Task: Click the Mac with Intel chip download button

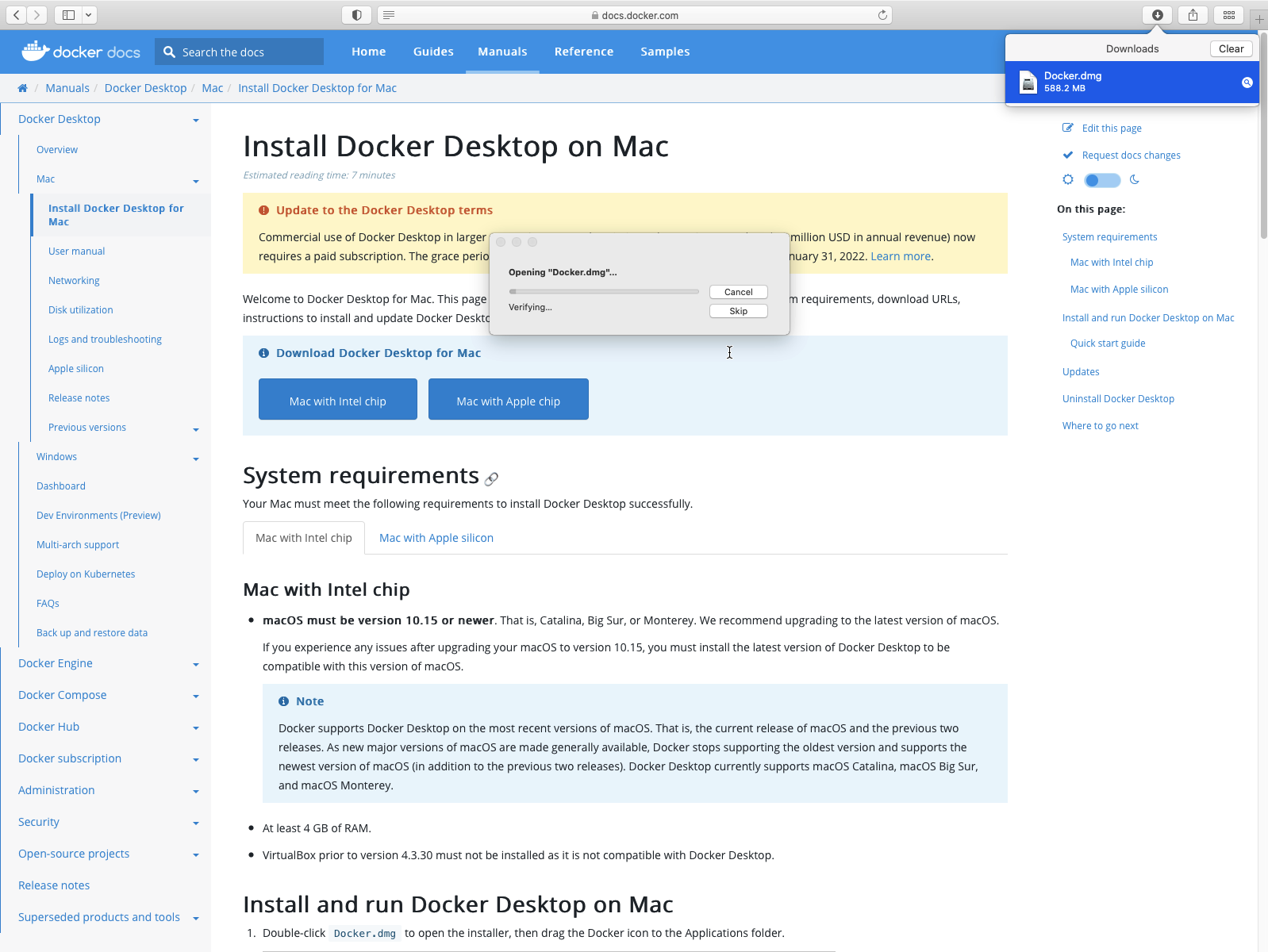Action: (337, 400)
